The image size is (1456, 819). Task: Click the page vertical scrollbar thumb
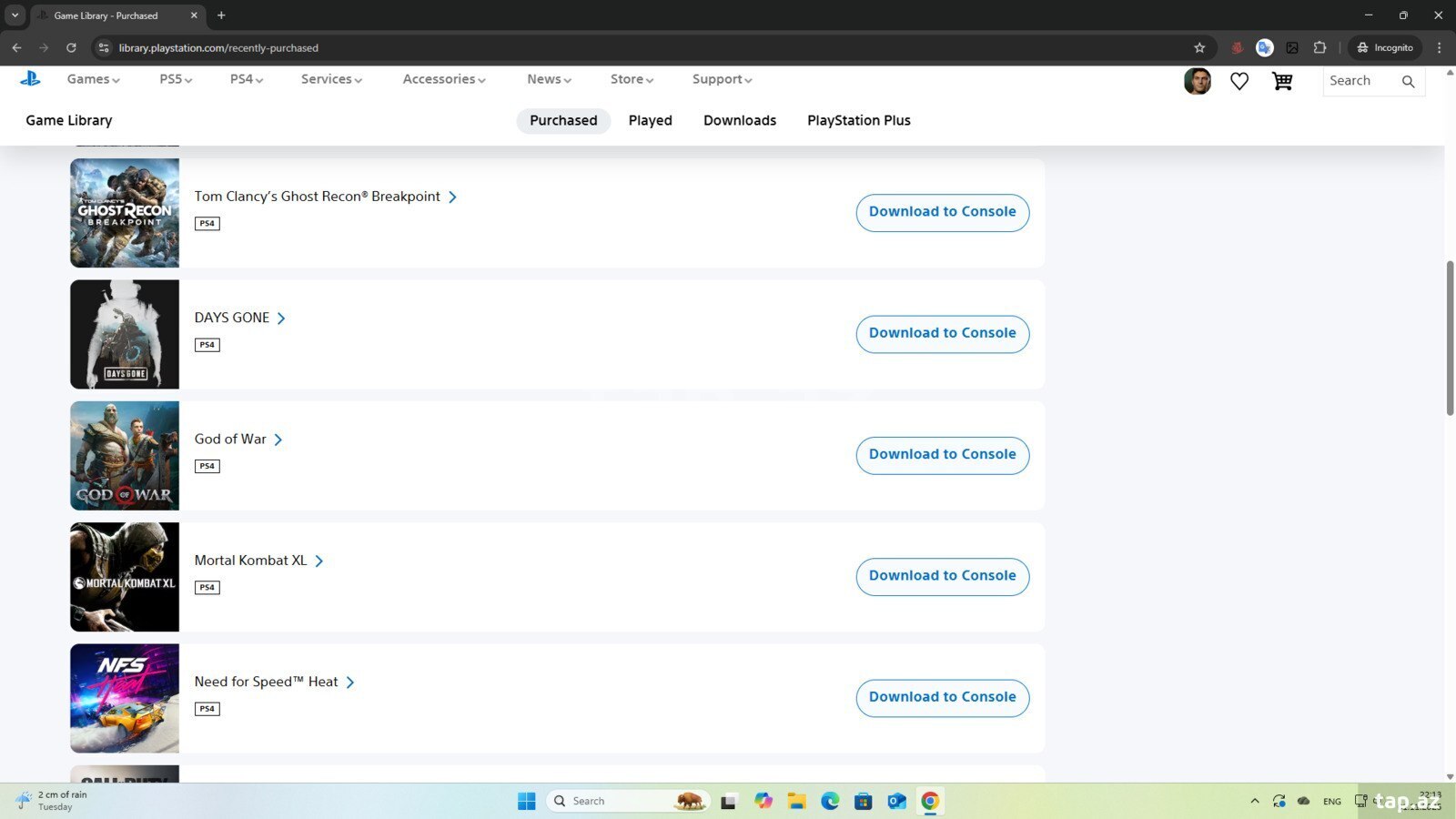tap(1450, 339)
